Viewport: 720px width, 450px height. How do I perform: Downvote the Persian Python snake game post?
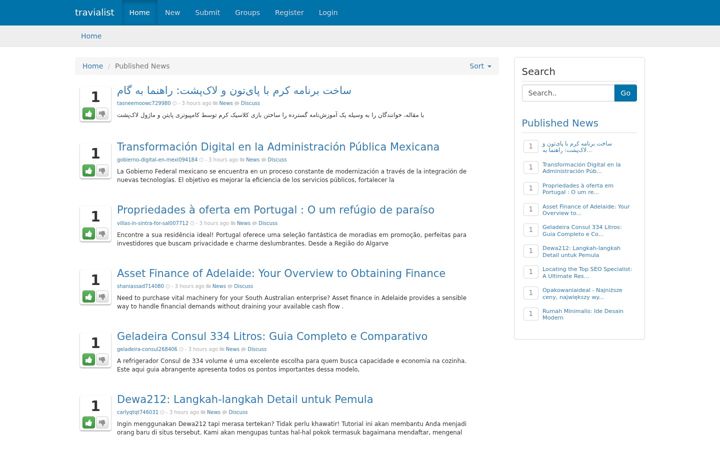pos(102,113)
